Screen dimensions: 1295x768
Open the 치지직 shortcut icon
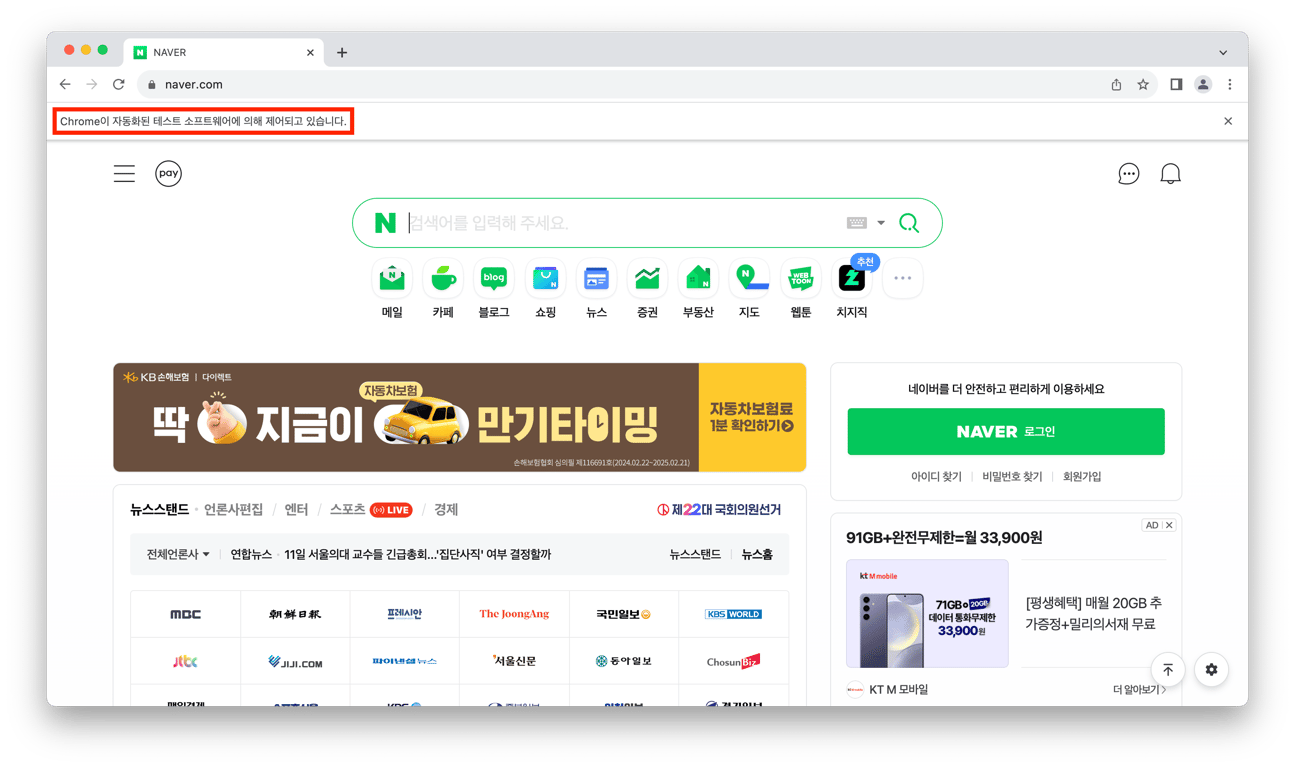tap(852, 279)
